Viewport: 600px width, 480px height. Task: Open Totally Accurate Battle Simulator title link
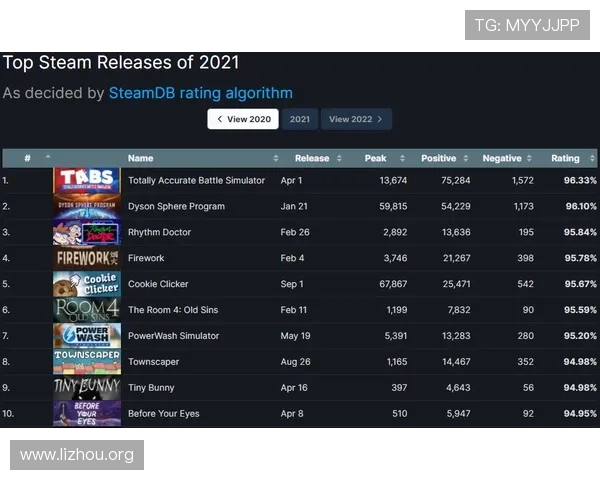tap(197, 180)
